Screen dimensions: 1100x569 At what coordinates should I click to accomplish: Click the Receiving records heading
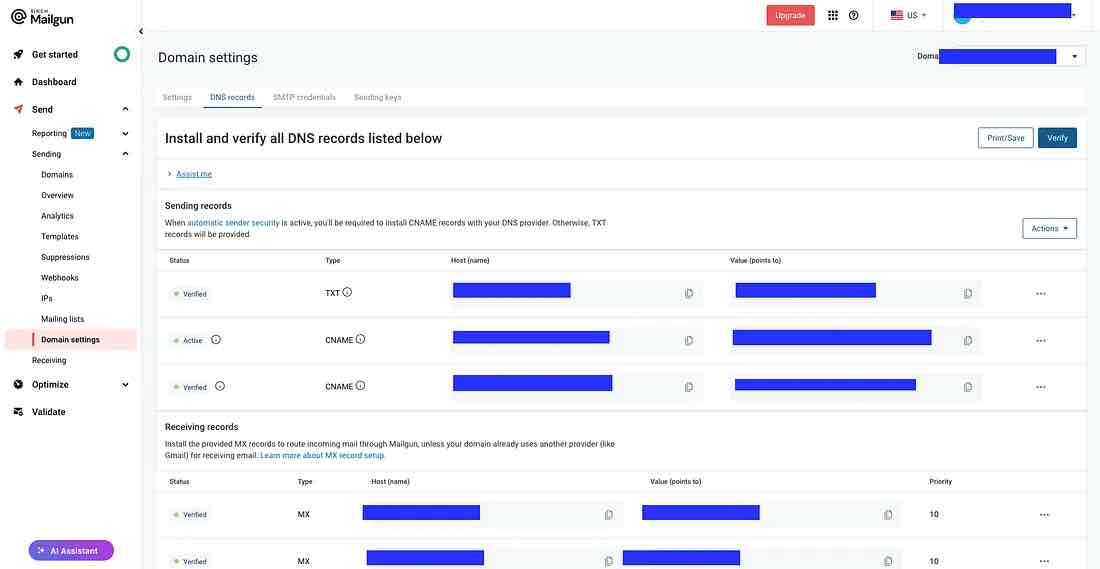pos(201,427)
